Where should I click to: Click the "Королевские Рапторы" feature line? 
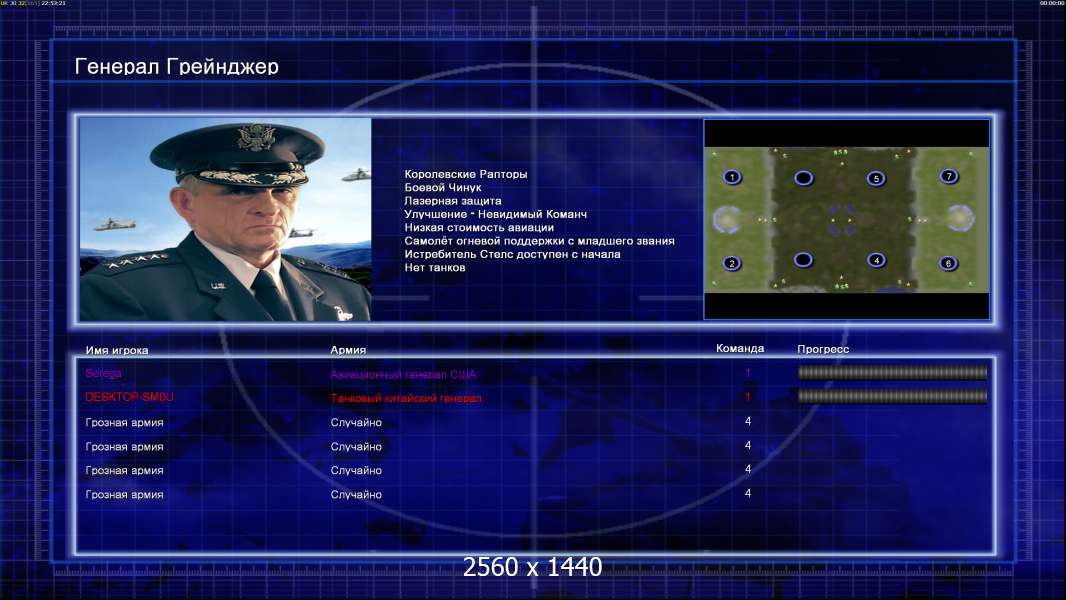click(466, 174)
